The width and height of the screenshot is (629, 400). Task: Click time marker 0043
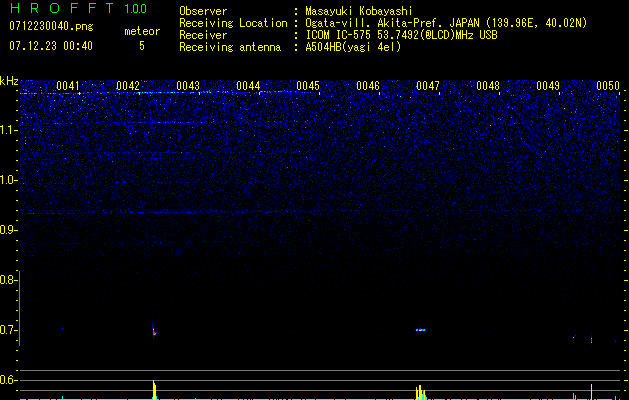tap(188, 86)
